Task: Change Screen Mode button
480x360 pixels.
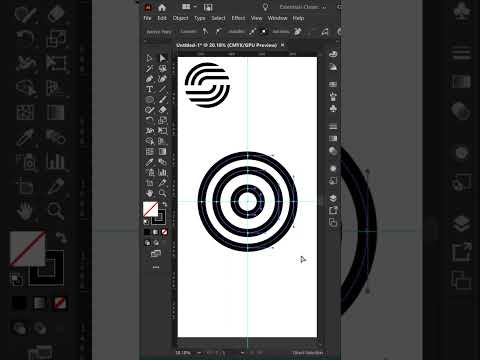Action: (x=156, y=254)
